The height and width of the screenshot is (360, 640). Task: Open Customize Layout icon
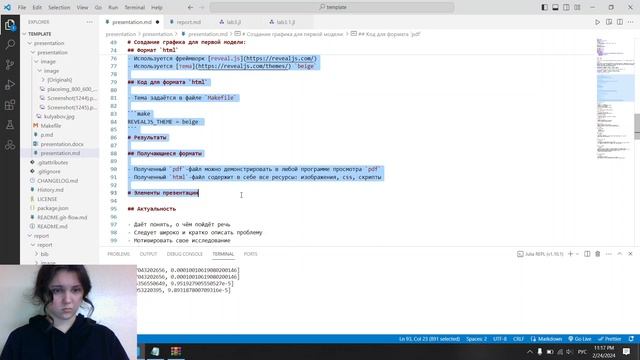(577, 7)
